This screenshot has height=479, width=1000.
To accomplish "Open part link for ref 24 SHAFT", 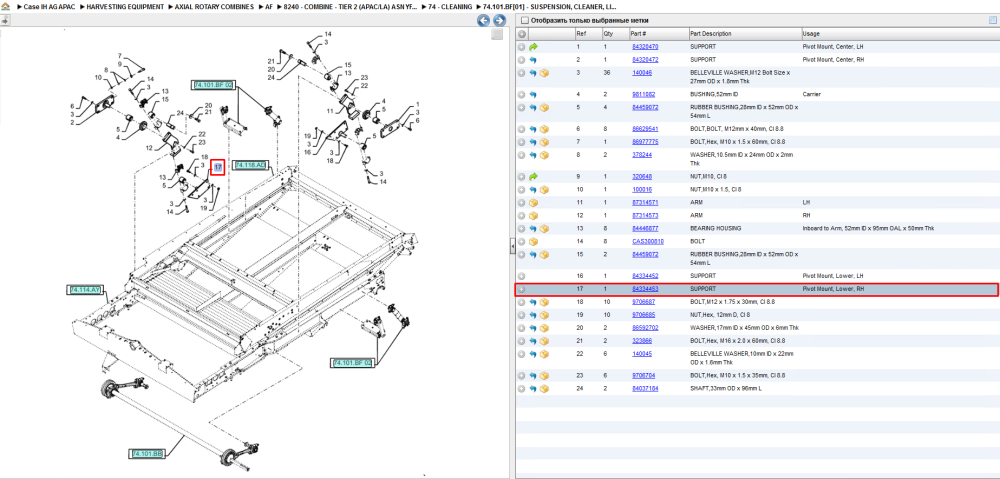I will point(645,388).
